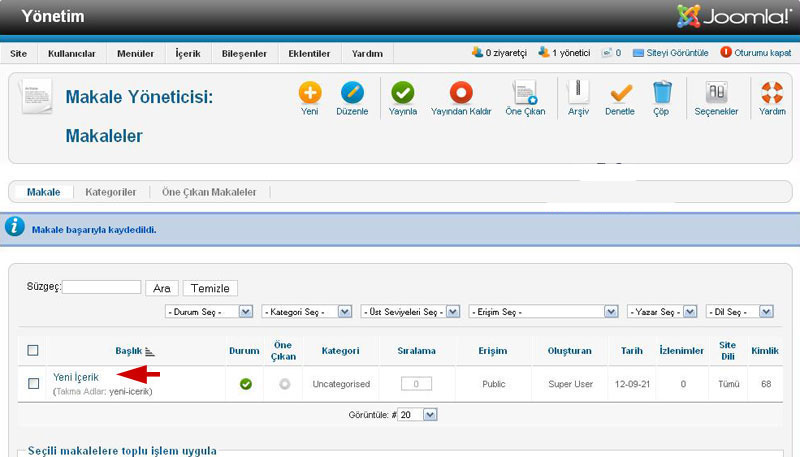Click the 1 yönetici admin indicator
Image resolution: width=800 pixels, height=457 pixels.
tap(564, 53)
